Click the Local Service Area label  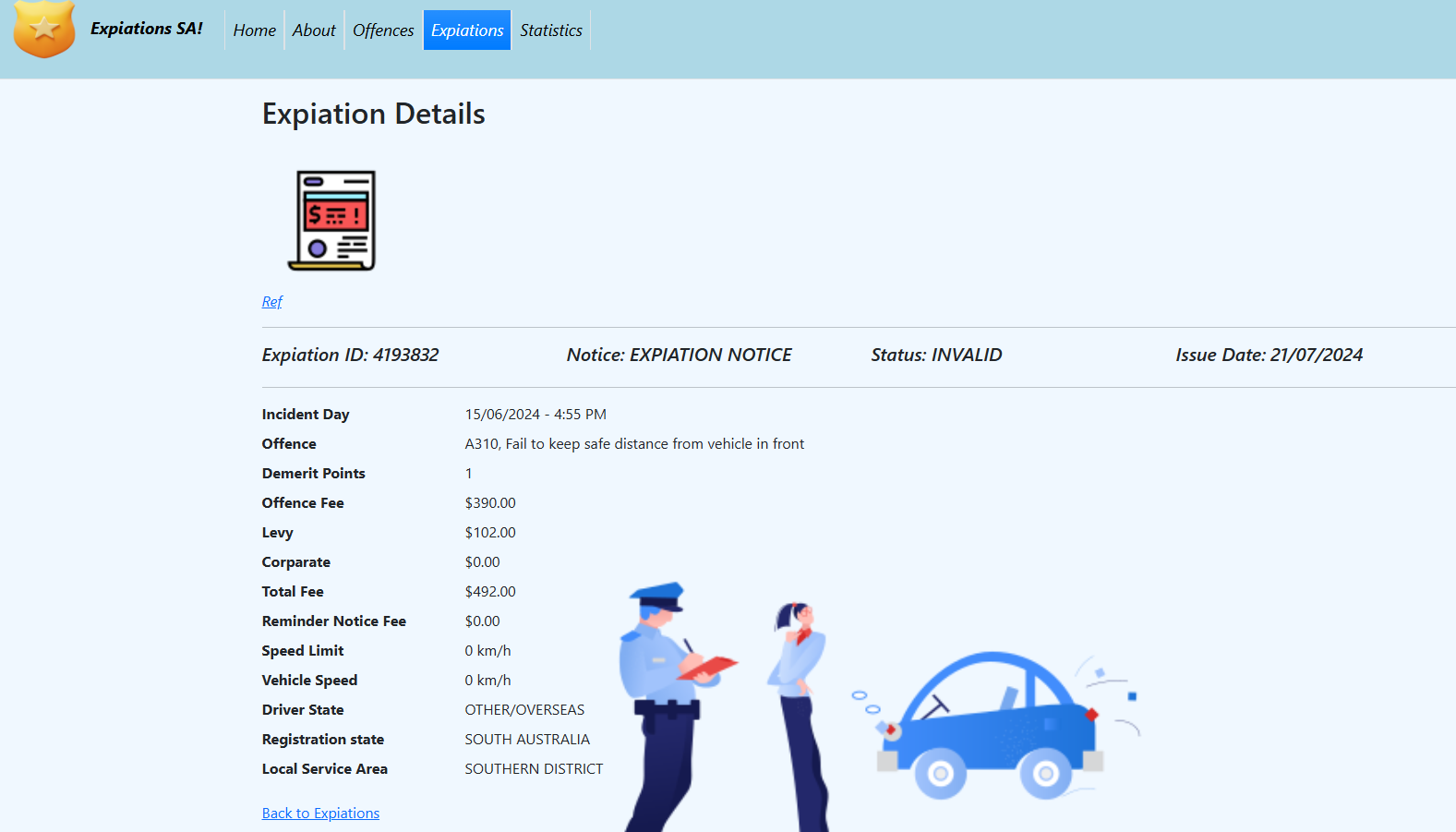point(325,769)
